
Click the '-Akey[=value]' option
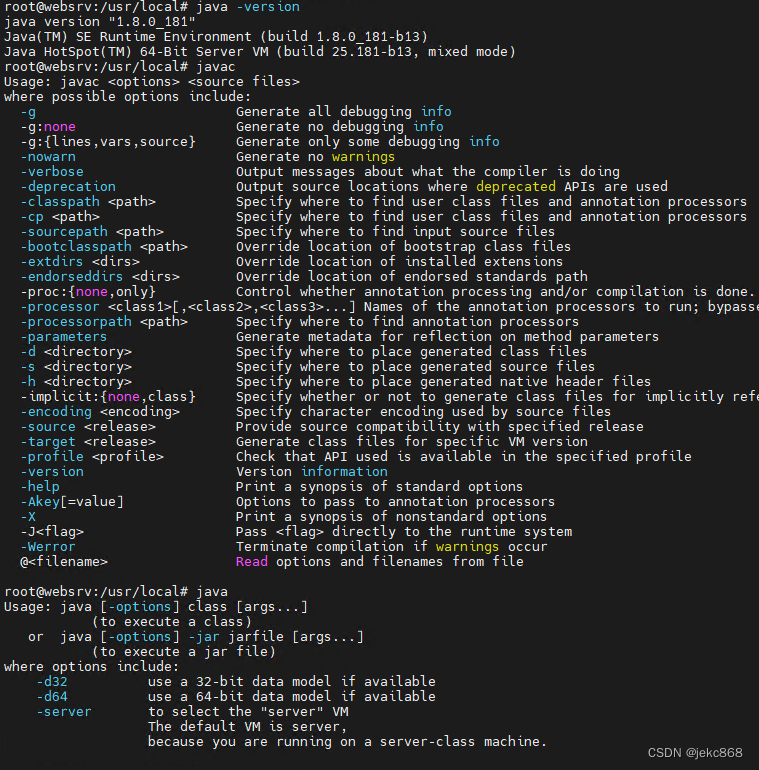[x=72, y=502]
